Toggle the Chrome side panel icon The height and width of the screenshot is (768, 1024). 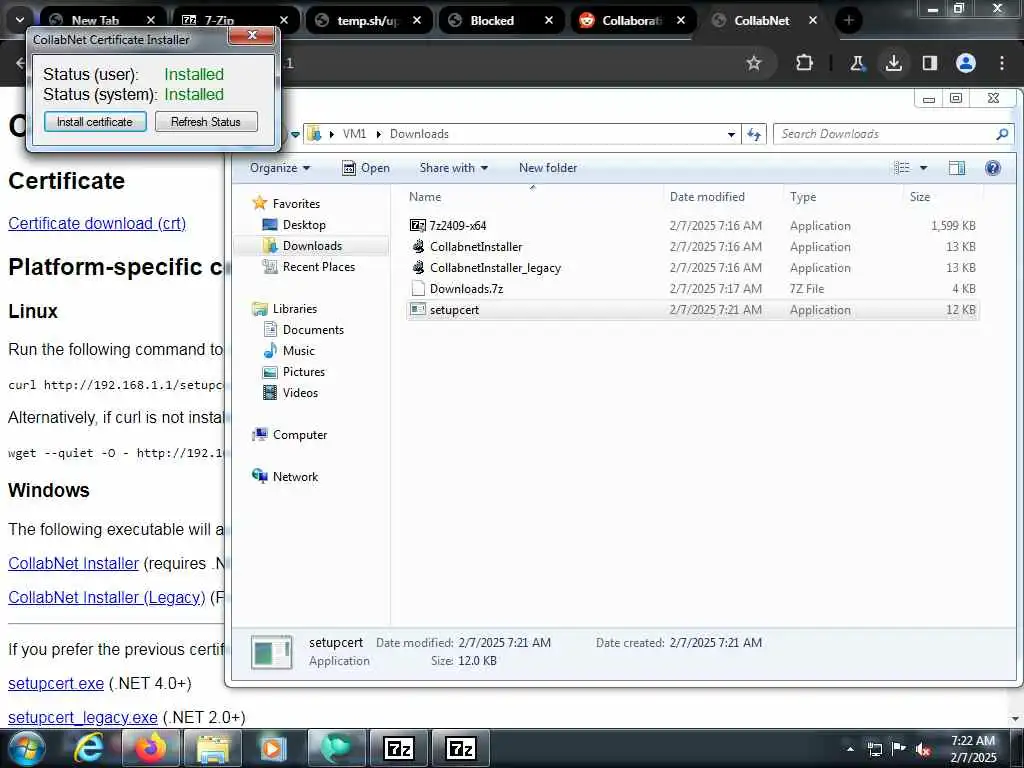(x=929, y=63)
